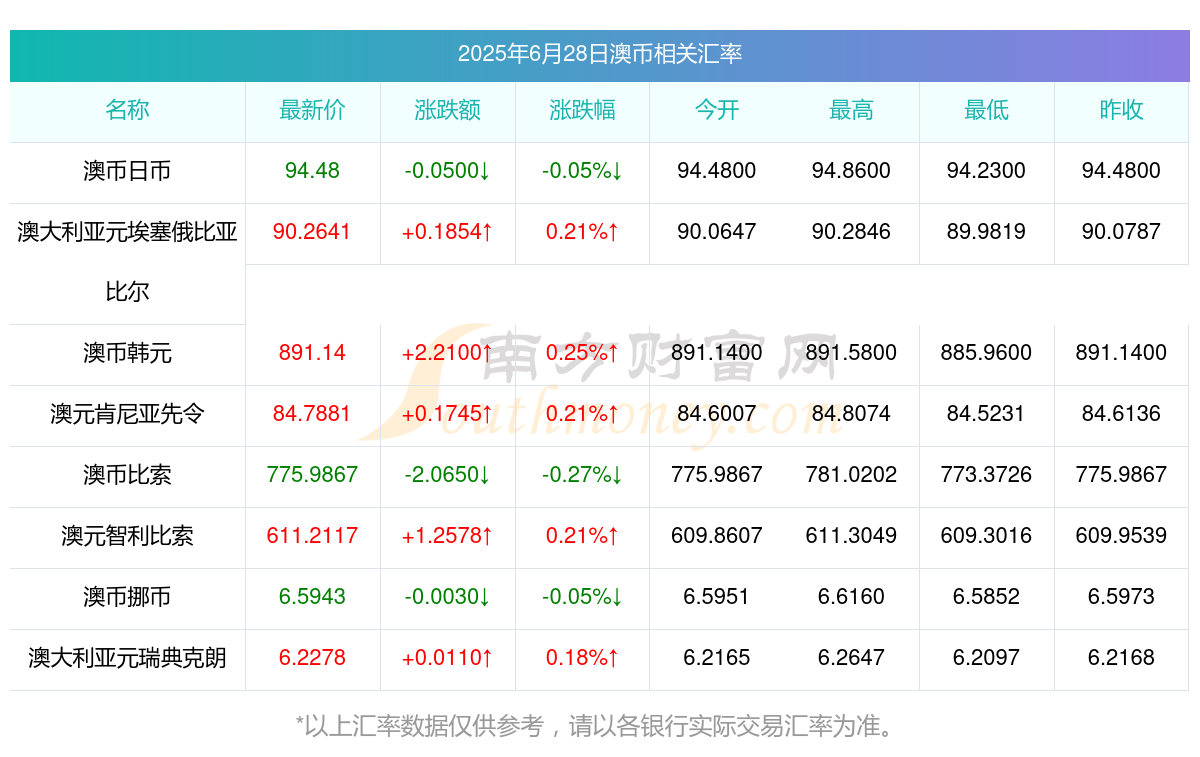1200x757 pixels.
Task: Click previous close 84.6136
Action: tap(1121, 414)
